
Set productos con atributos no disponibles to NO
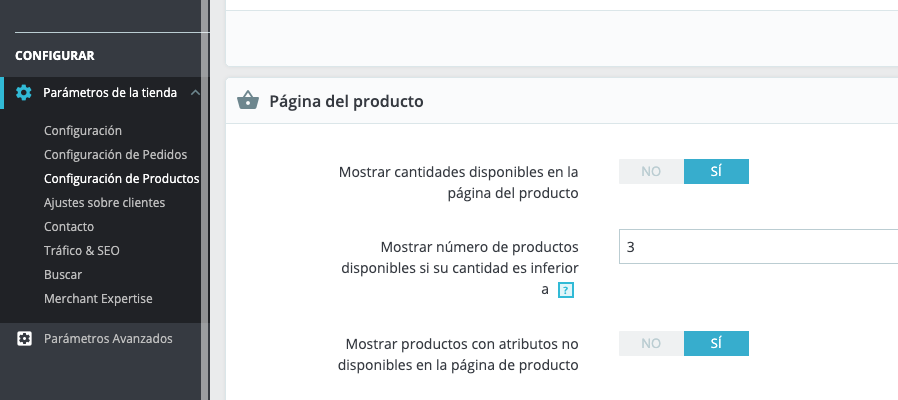651,343
